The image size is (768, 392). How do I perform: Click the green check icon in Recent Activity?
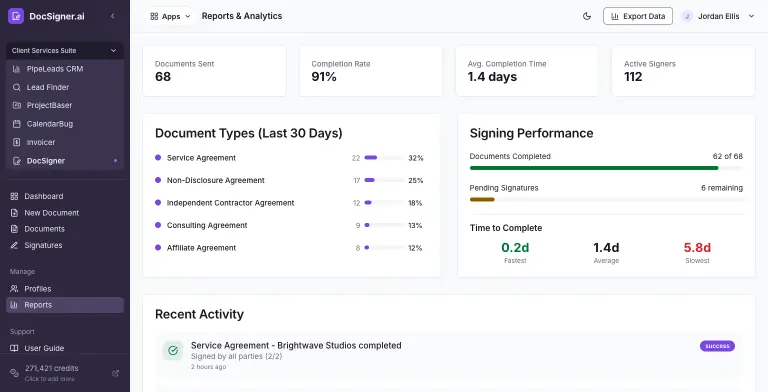(x=173, y=350)
